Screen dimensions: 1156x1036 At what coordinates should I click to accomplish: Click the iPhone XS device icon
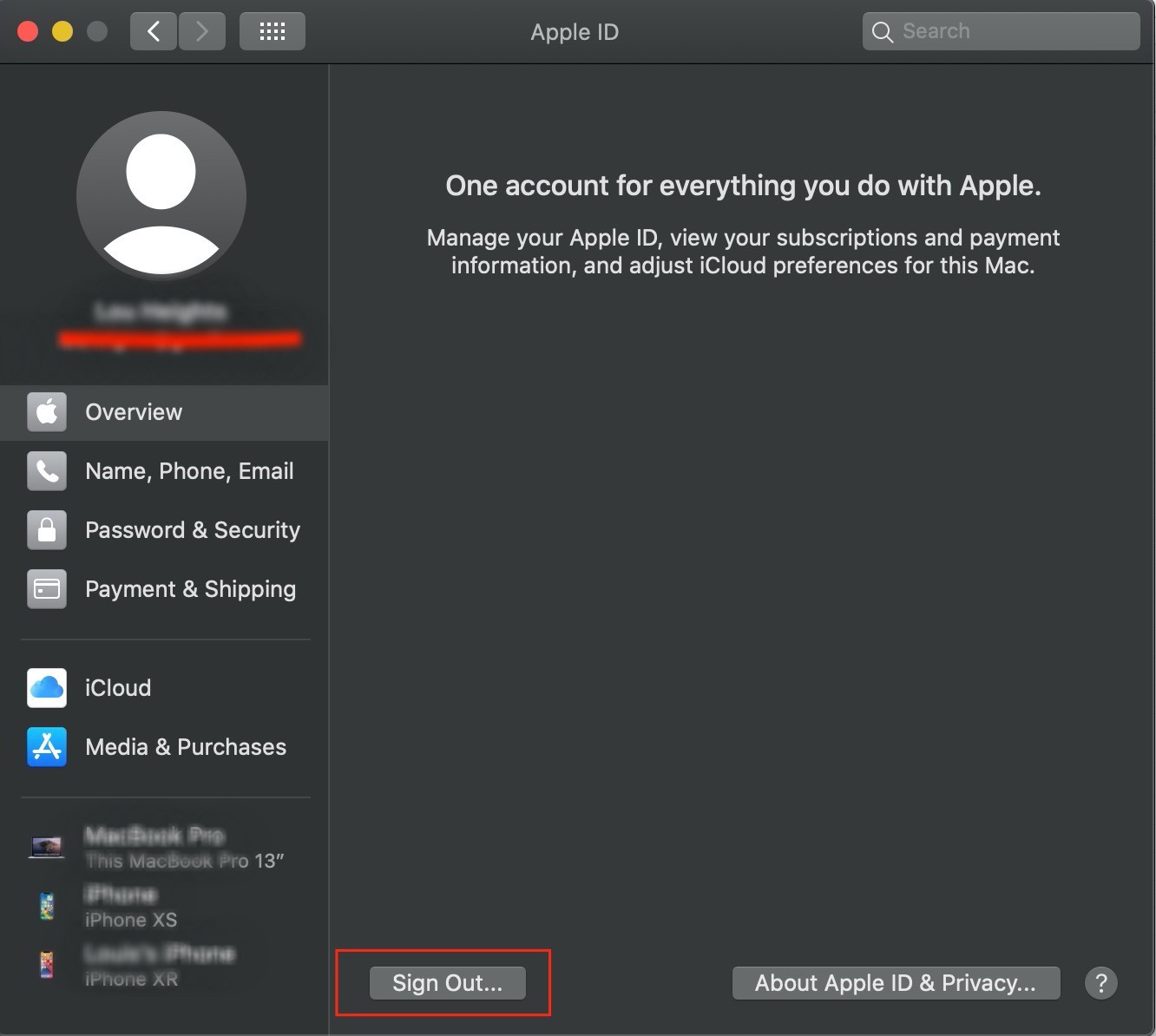click(x=47, y=906)
